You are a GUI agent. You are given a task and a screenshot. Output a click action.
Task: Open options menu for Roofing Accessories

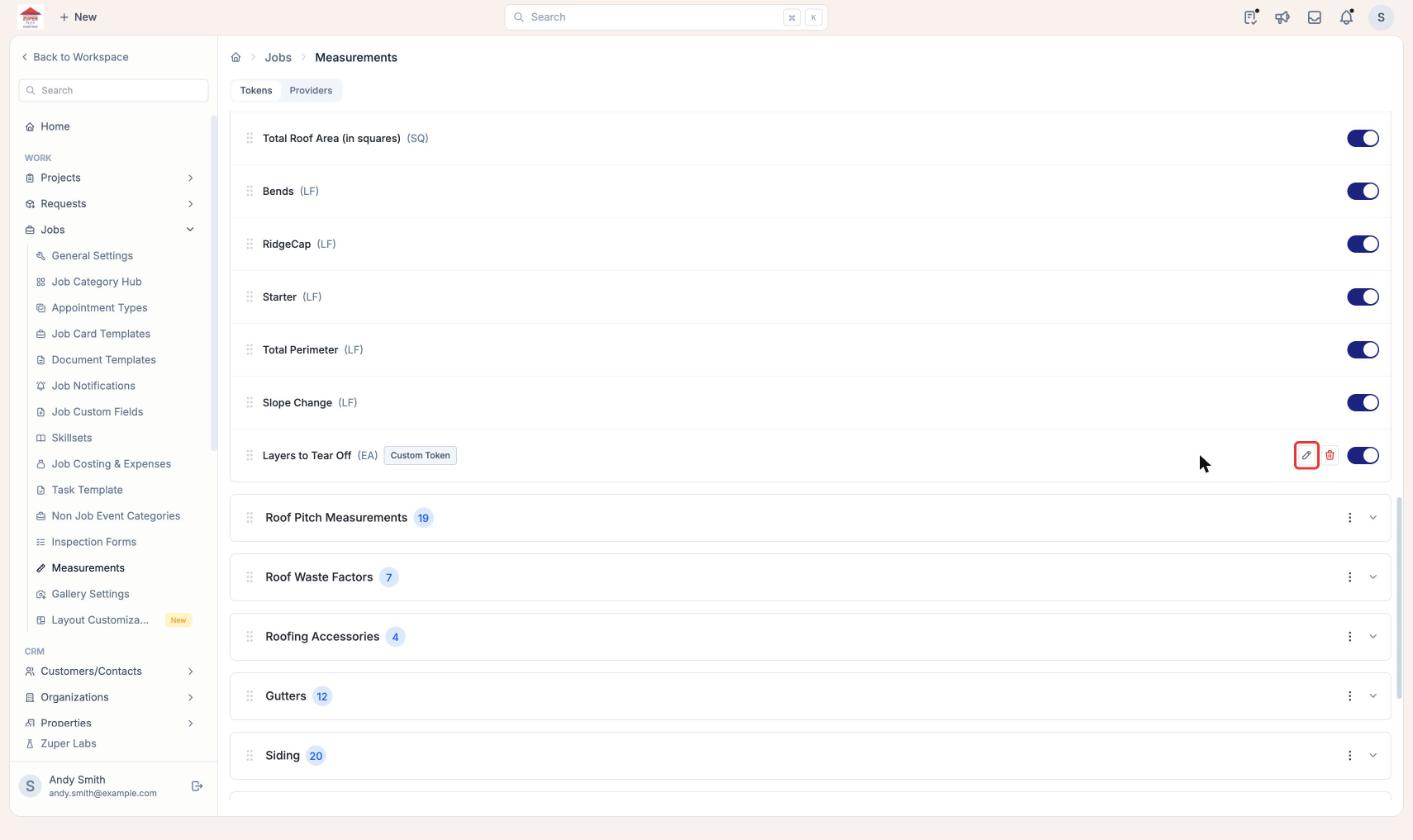tap(1350, 637)
